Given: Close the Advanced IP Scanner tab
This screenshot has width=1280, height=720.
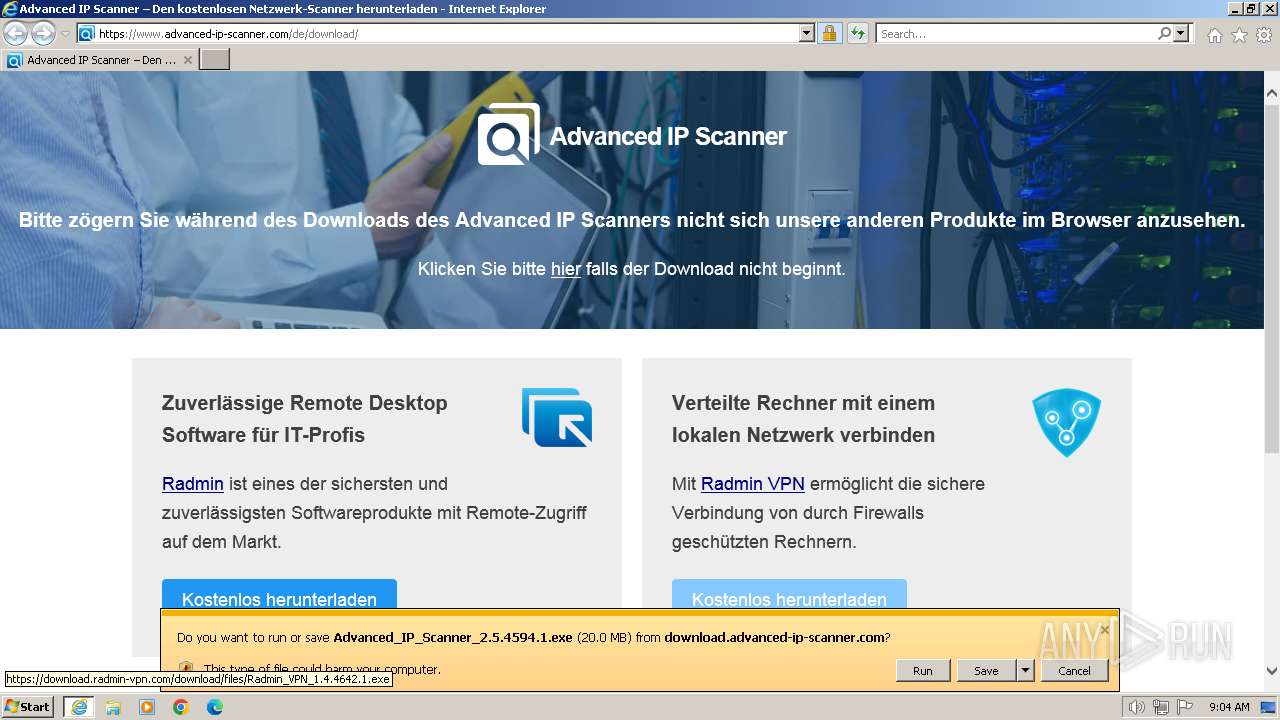Looking at the screenshot, I should tap(187, 60).
